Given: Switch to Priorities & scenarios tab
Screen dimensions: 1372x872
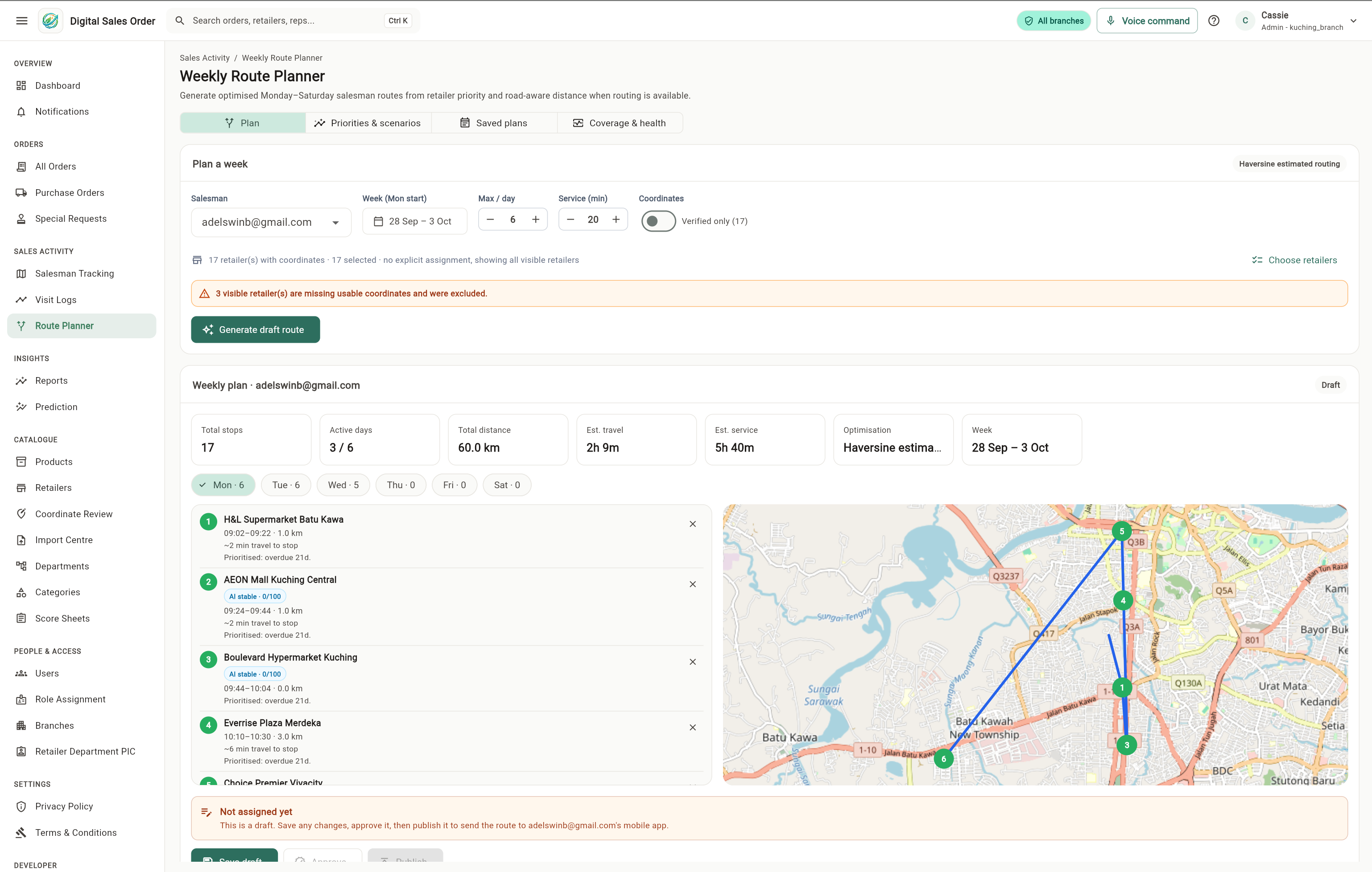Looking at the screenshot, I should (368, 123).
